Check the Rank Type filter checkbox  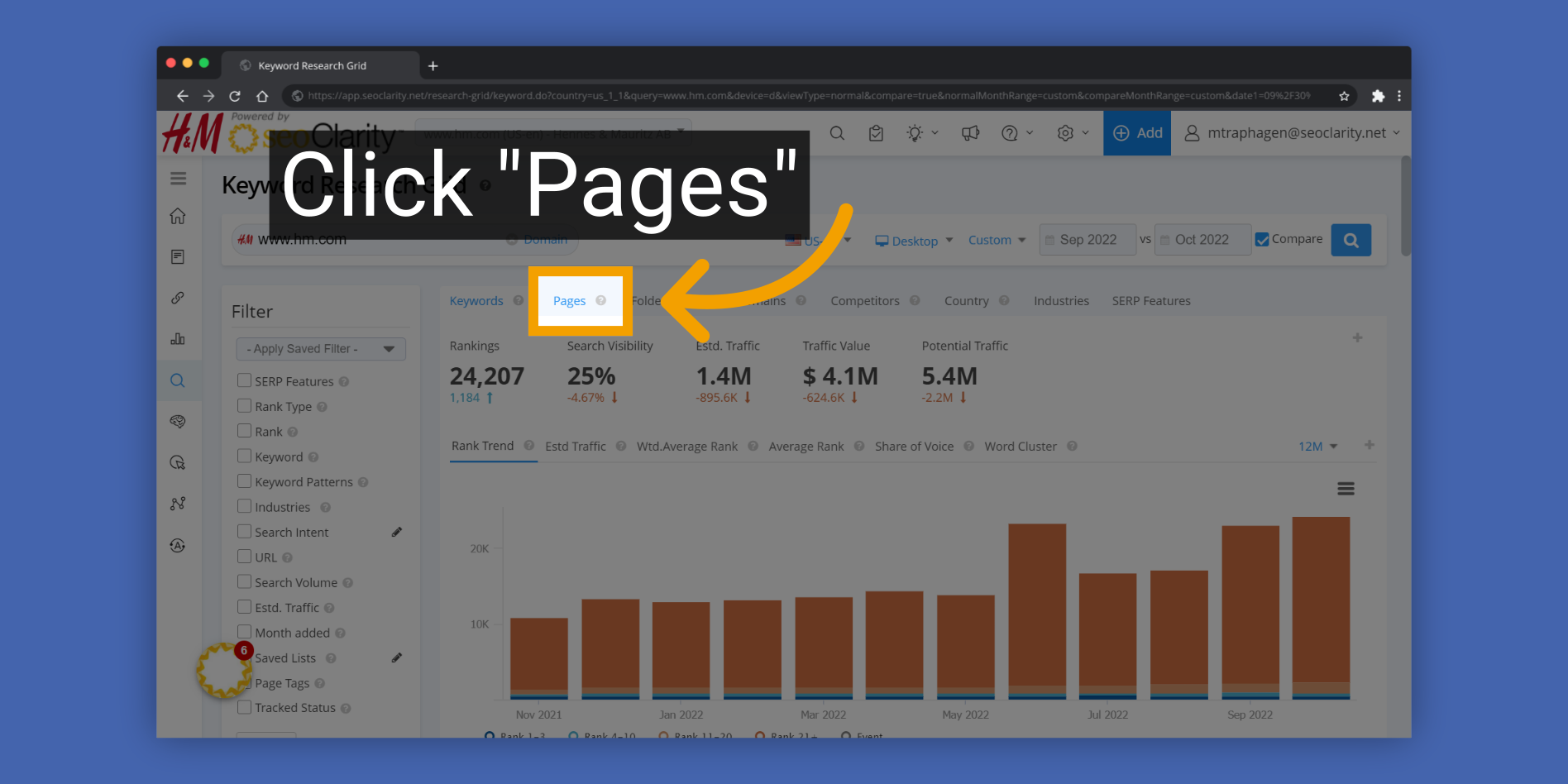pyautogui.click(x=244, y=406)
